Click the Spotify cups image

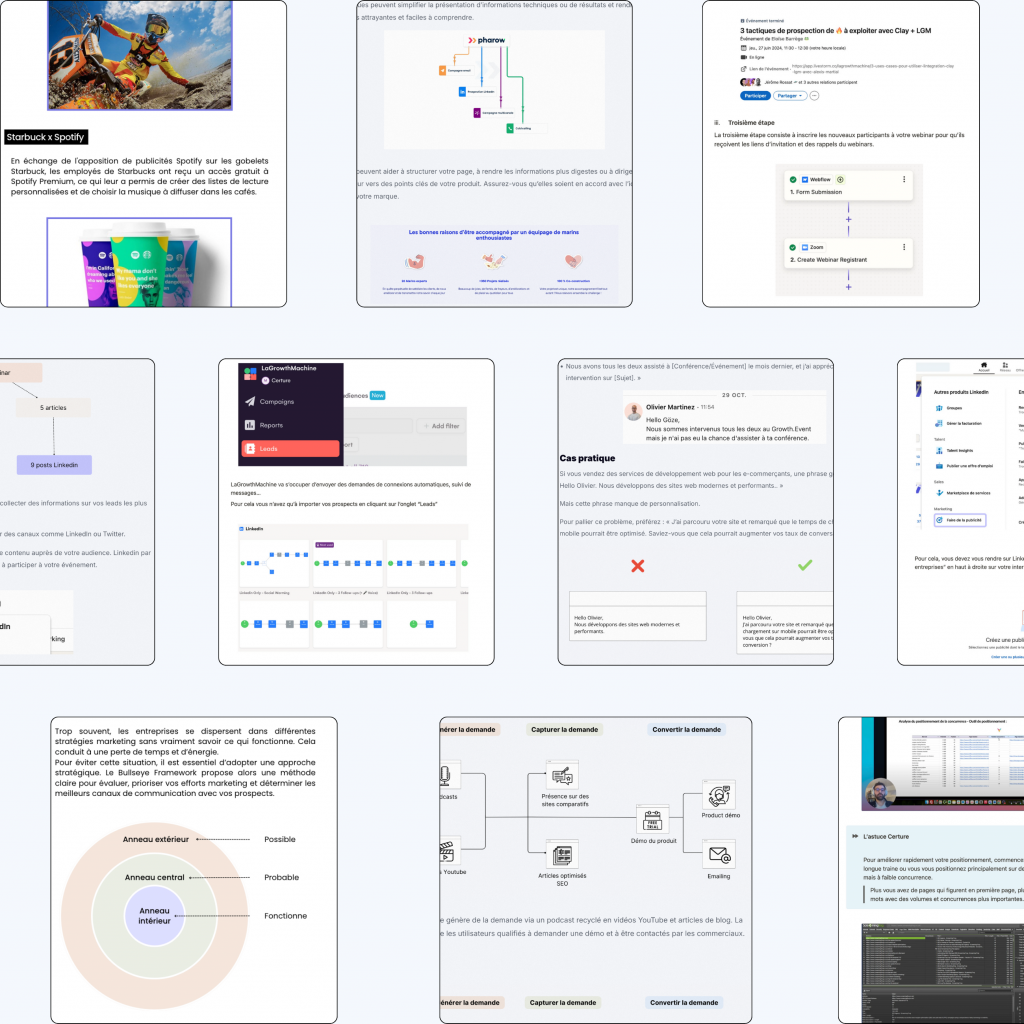139,262
